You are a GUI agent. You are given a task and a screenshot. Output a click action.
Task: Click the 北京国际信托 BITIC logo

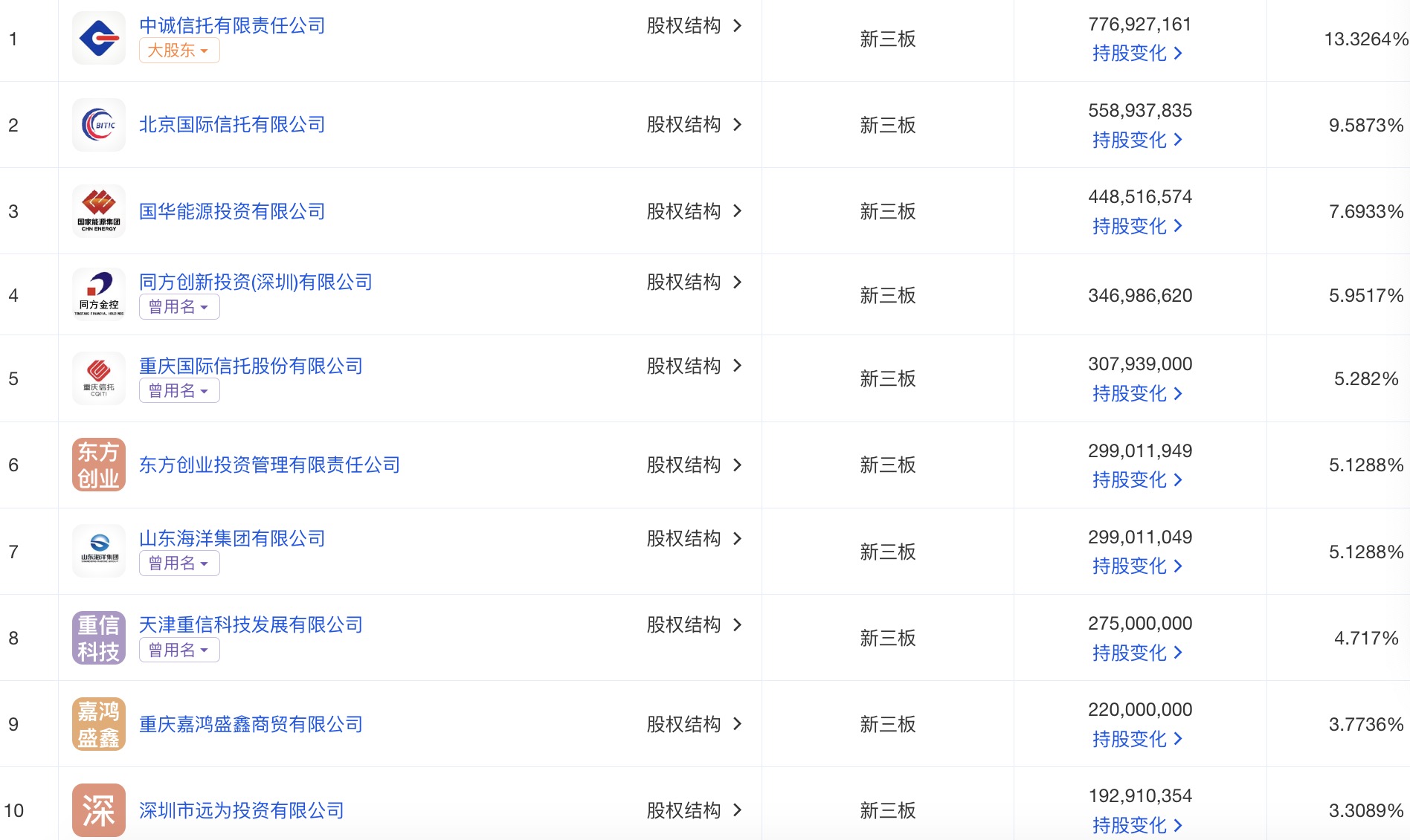click(x=99, y=125)
